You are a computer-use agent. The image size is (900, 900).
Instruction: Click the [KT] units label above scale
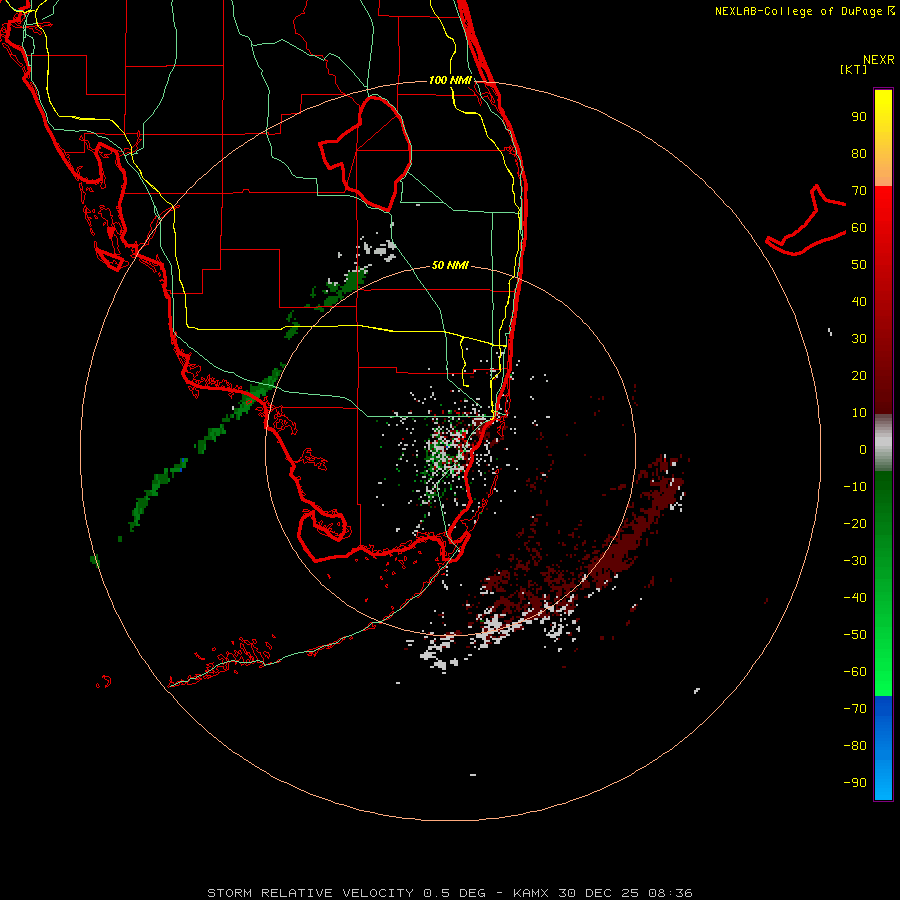(x=854, y=69)
